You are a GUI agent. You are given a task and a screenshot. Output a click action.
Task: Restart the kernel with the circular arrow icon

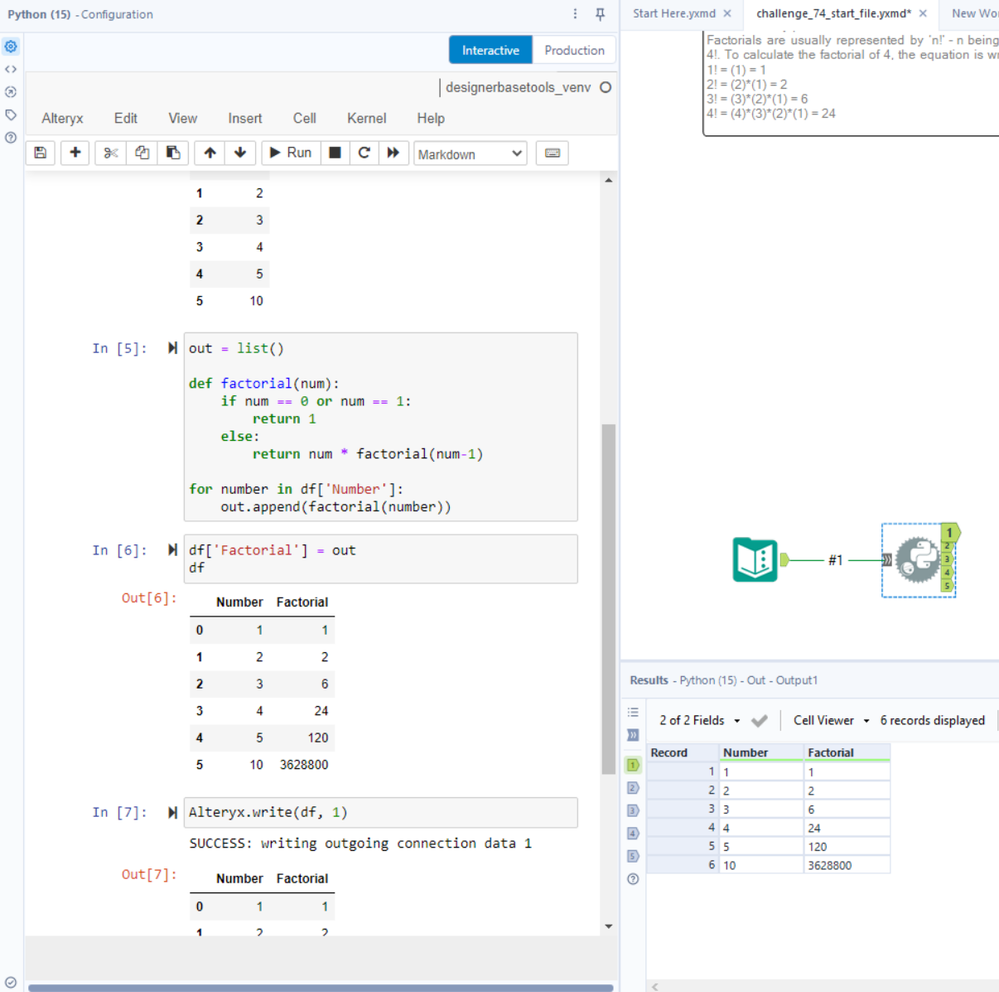pos(364,153)
